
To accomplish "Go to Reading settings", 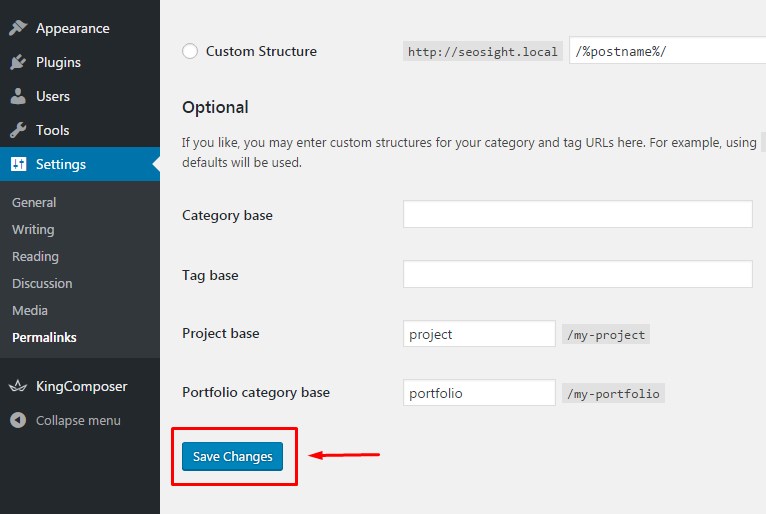I will (35, 256).
